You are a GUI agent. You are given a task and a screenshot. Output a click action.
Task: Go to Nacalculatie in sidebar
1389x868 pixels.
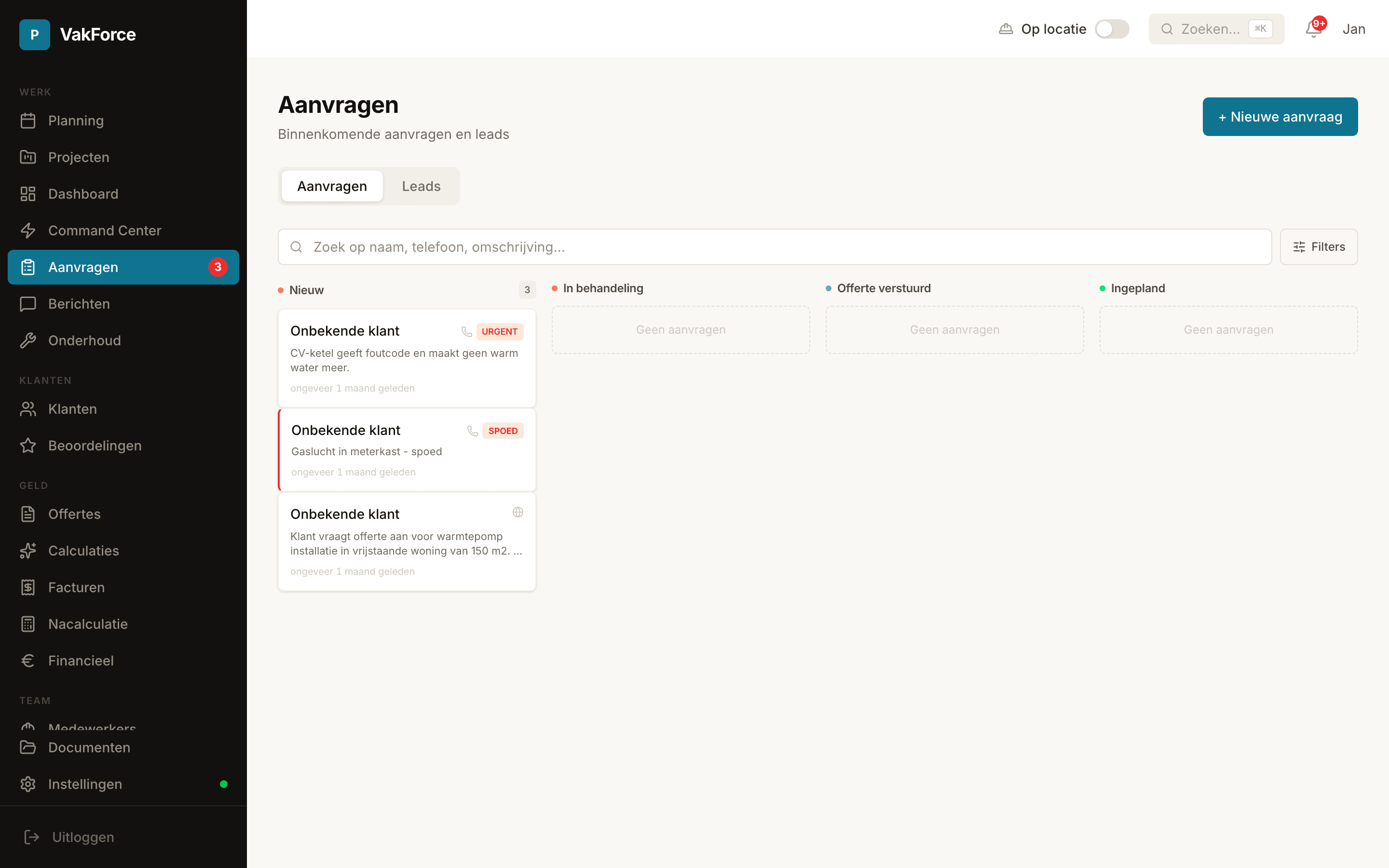[123, 624]
